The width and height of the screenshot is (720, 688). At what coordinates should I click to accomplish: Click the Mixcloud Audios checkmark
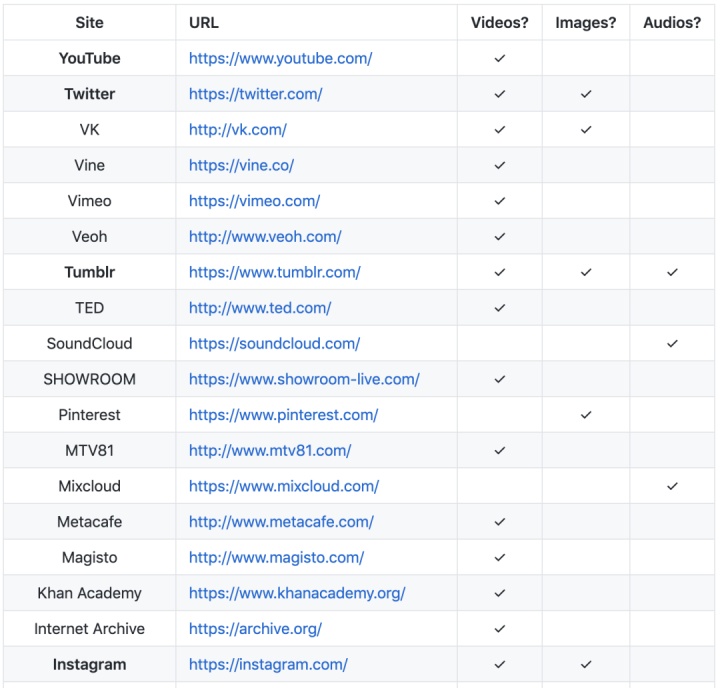coord(672,486)
